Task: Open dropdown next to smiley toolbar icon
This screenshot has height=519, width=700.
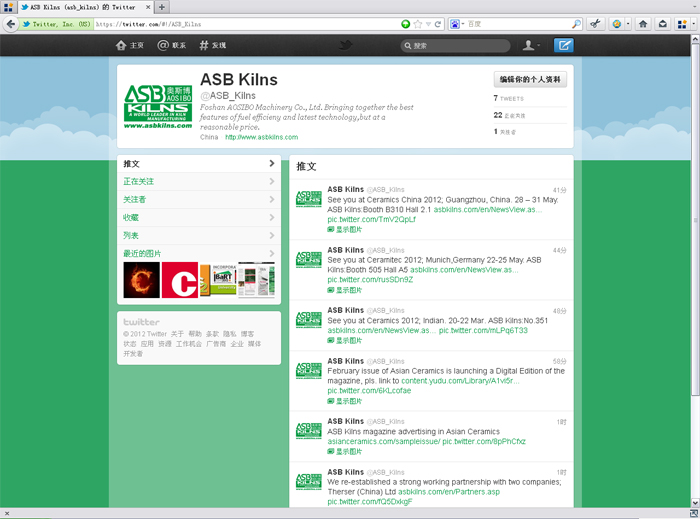Action: [628, 24]
